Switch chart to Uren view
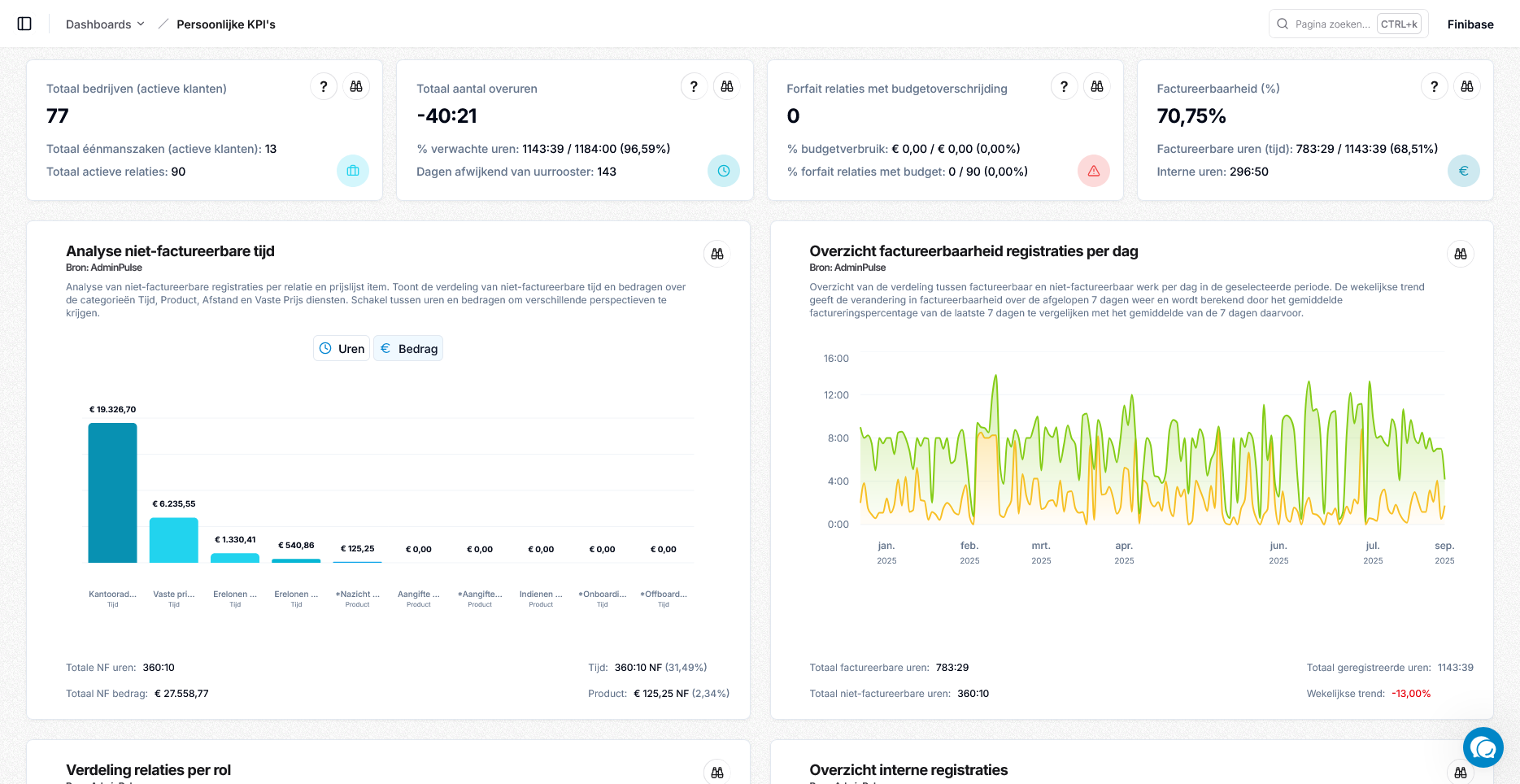Image resolution: width=1520 pixels, height=784 pixels. [342, 348]
